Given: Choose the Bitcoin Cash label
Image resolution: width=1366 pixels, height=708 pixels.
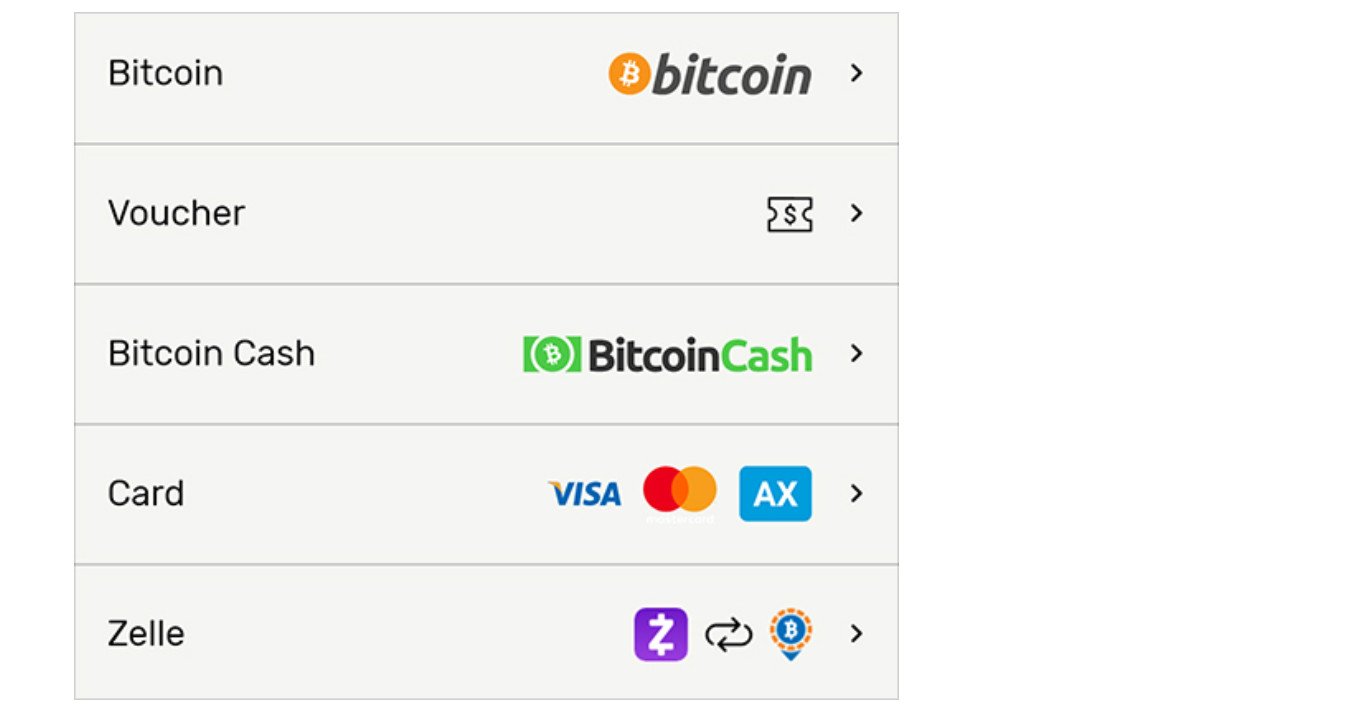Looking at the screenshot, I should (211, 353).
